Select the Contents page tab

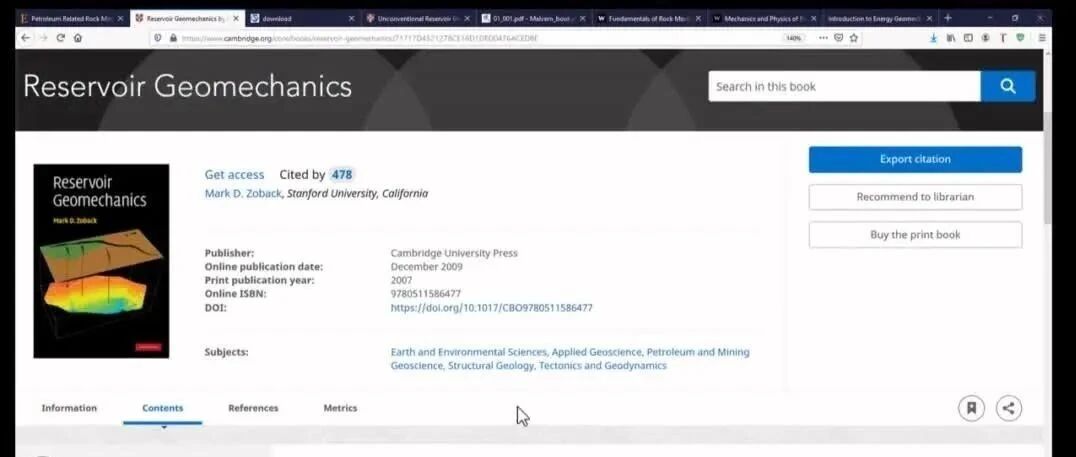[163, 408]
